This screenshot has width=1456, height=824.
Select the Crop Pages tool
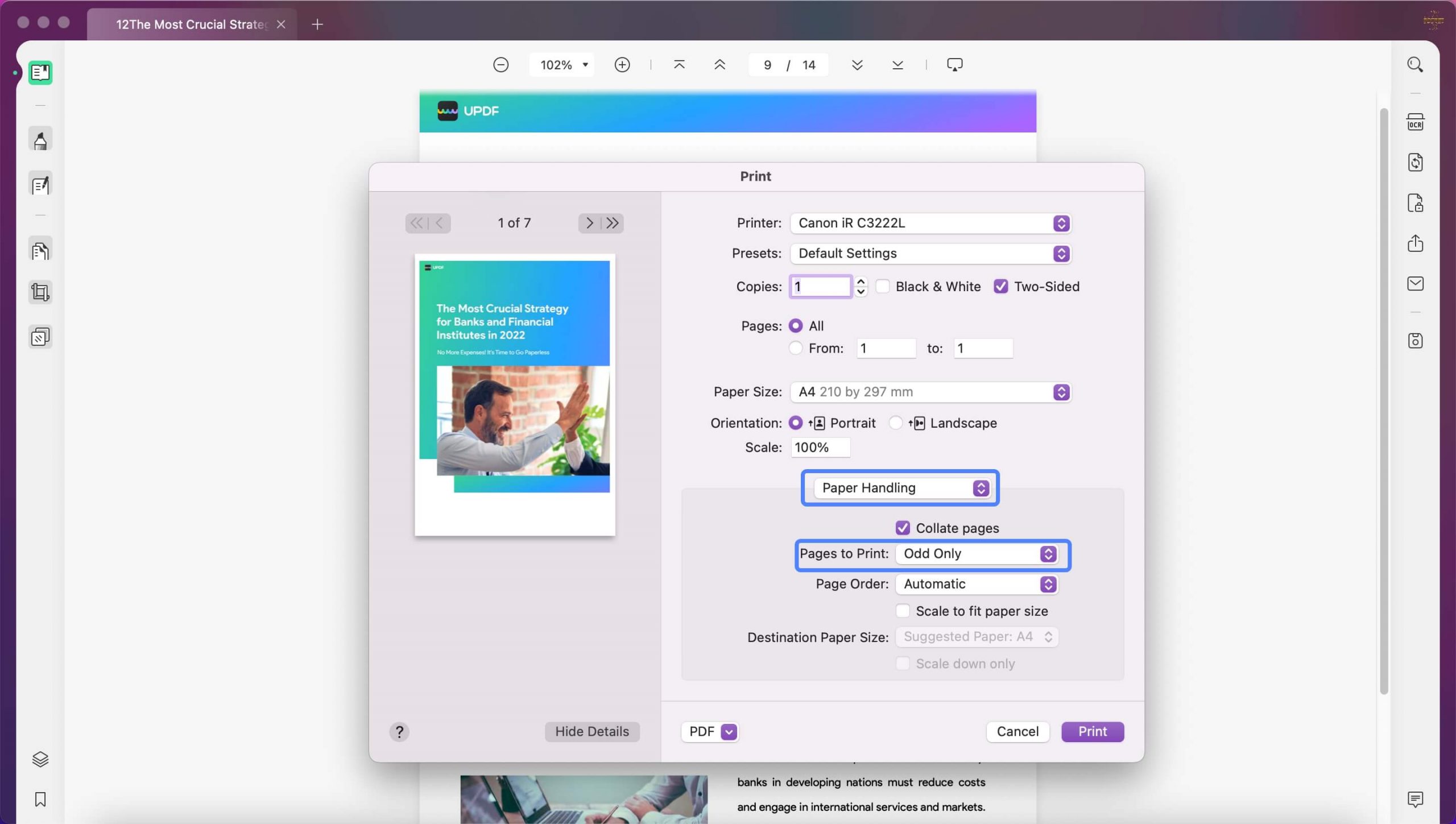(40, 292)
